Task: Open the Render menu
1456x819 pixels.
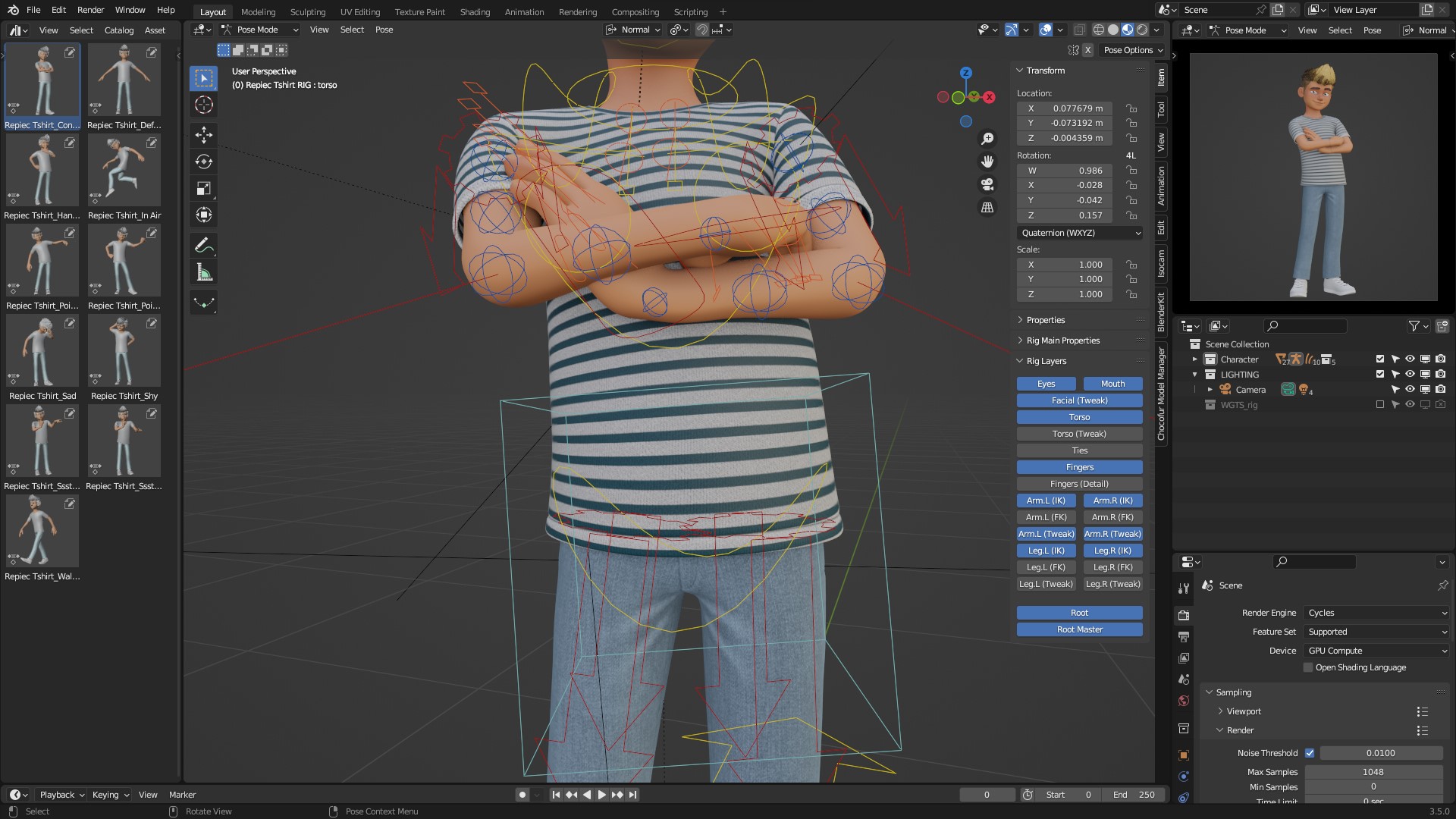Action: coord(90,10)
